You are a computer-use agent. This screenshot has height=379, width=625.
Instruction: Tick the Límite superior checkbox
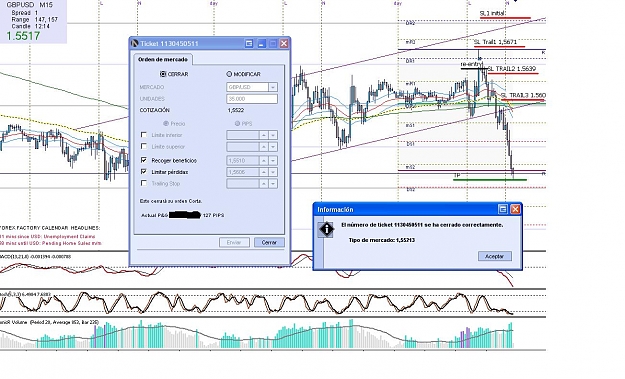[x=144, y=147]
